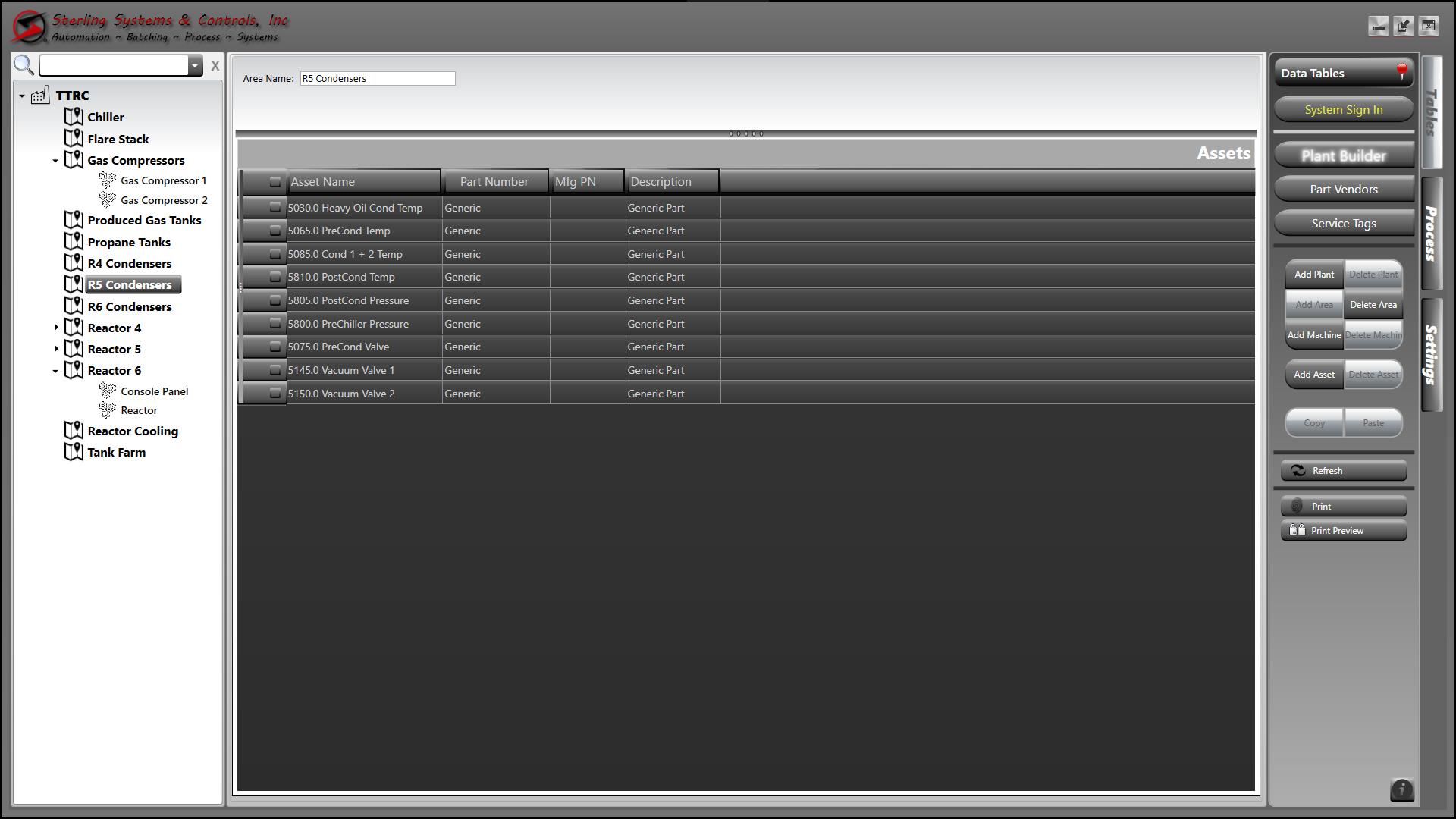Click the info icon at bottom right
Viewport: 1456px width, 819px height.
pyautogui.click(x=1402, y=790)
